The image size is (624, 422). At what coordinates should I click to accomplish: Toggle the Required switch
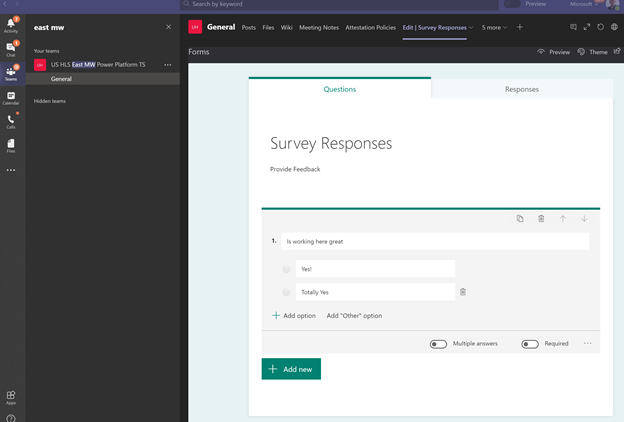530,344
